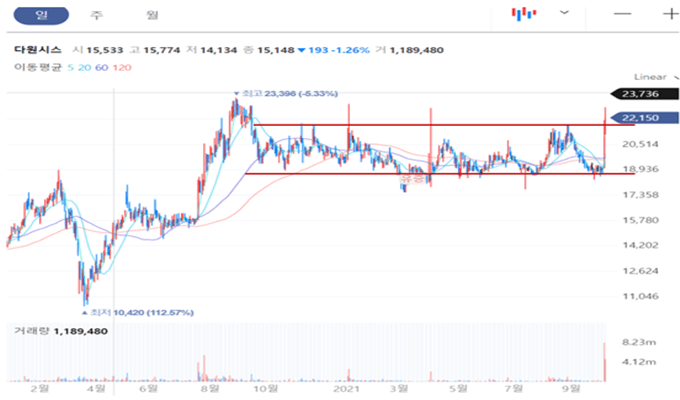This screenshot has height=400, width=680.
Task: Select the 일 (daily) chart tab
Action: [x=41, y=16]
